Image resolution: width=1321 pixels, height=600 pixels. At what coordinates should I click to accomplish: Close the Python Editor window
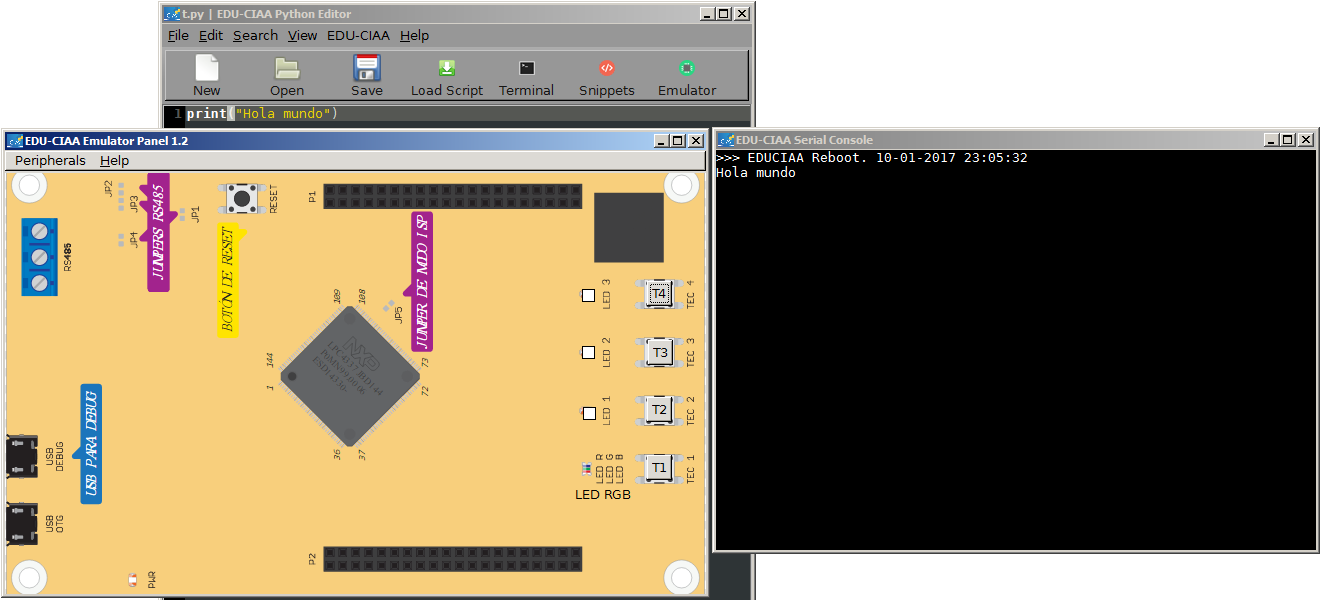coord(742,14)
